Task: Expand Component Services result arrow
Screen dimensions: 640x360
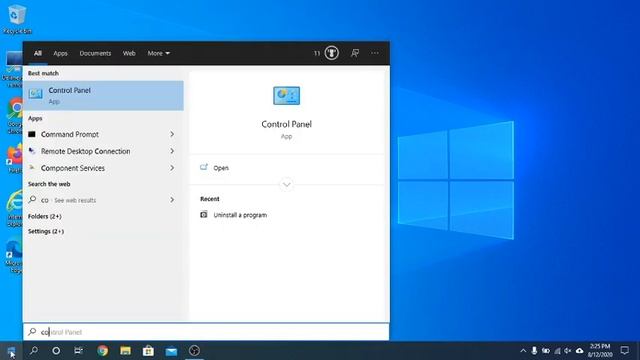Action: (172, 168)
